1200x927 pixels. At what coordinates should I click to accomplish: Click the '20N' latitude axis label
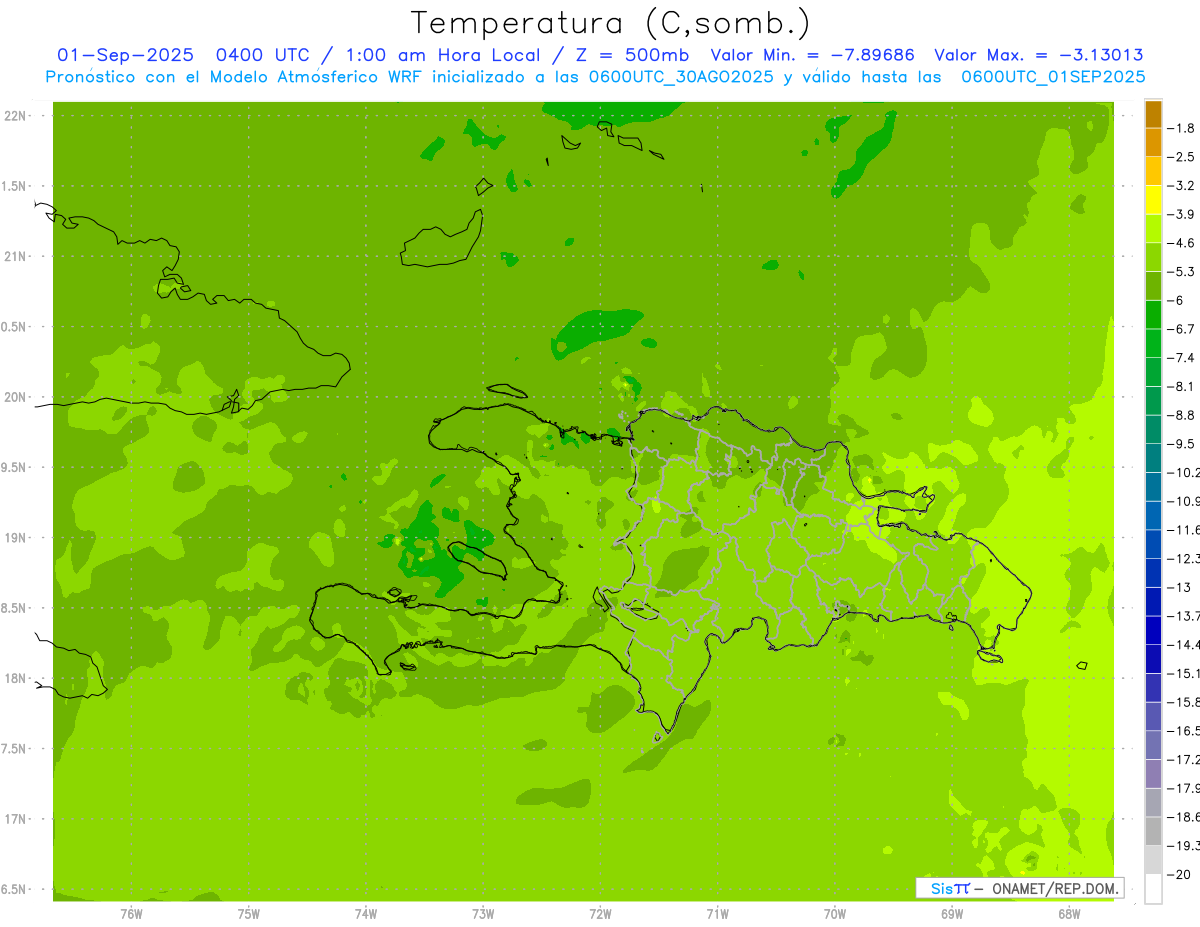pyautogui.click(x=16, y=397)
